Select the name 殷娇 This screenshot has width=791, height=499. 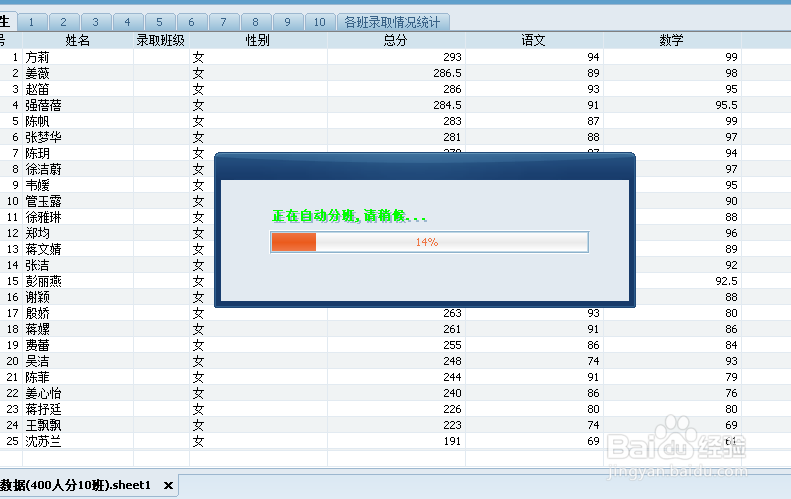point(37,313)
